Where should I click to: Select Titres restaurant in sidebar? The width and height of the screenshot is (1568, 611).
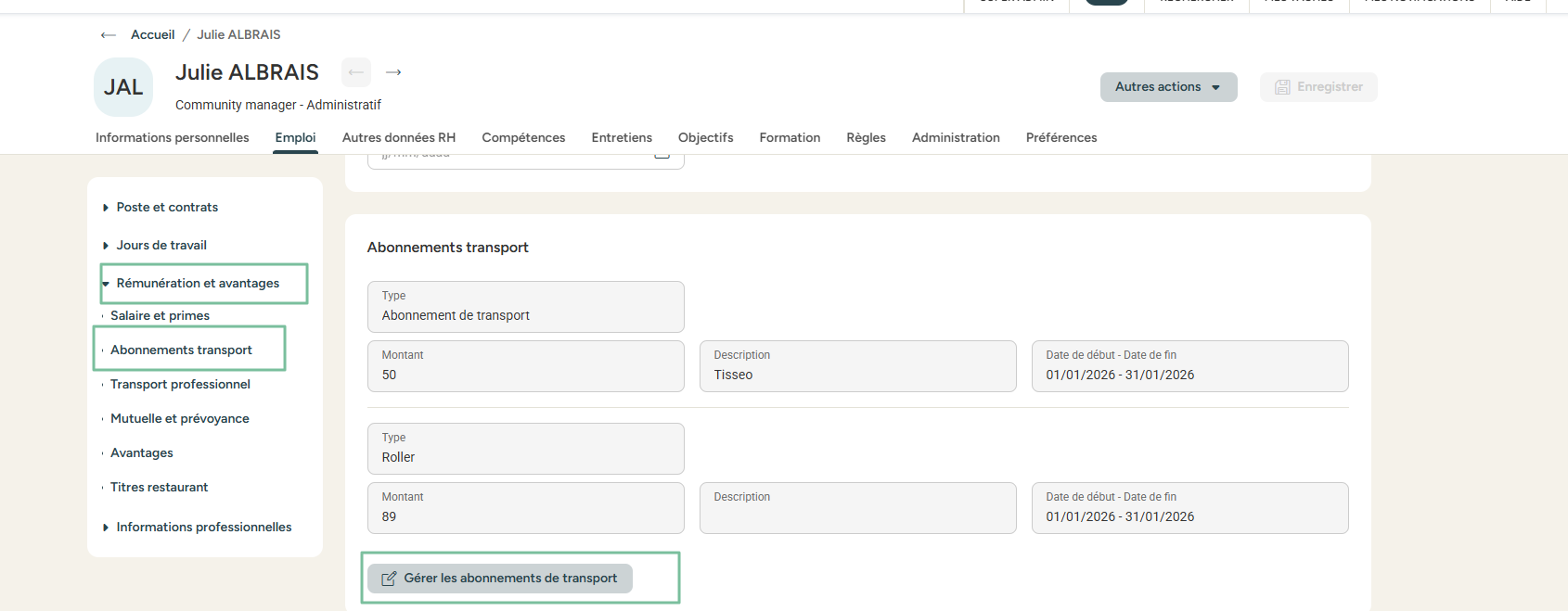(x=159, y=488)
